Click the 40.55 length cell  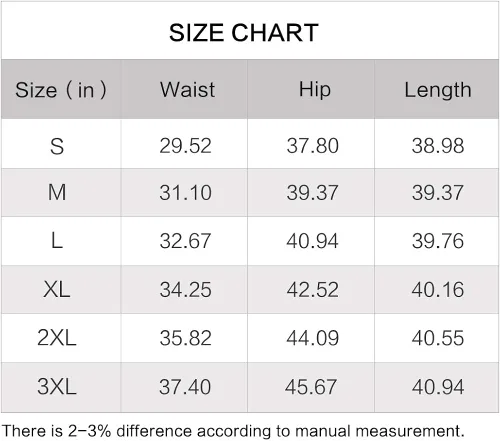438,338
